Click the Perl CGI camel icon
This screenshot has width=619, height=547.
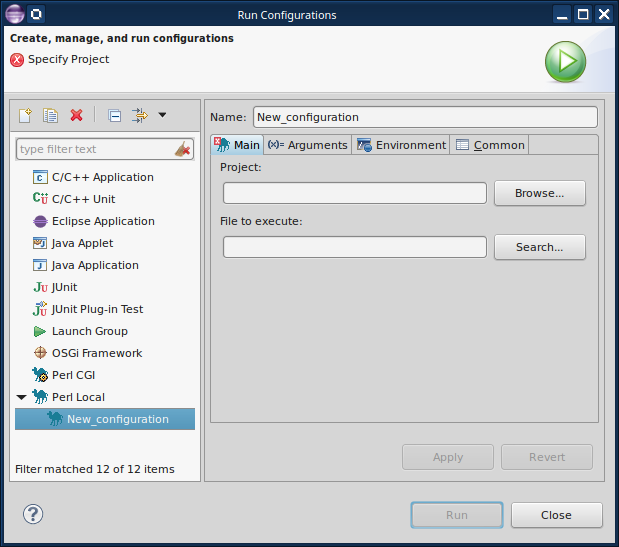40,375
